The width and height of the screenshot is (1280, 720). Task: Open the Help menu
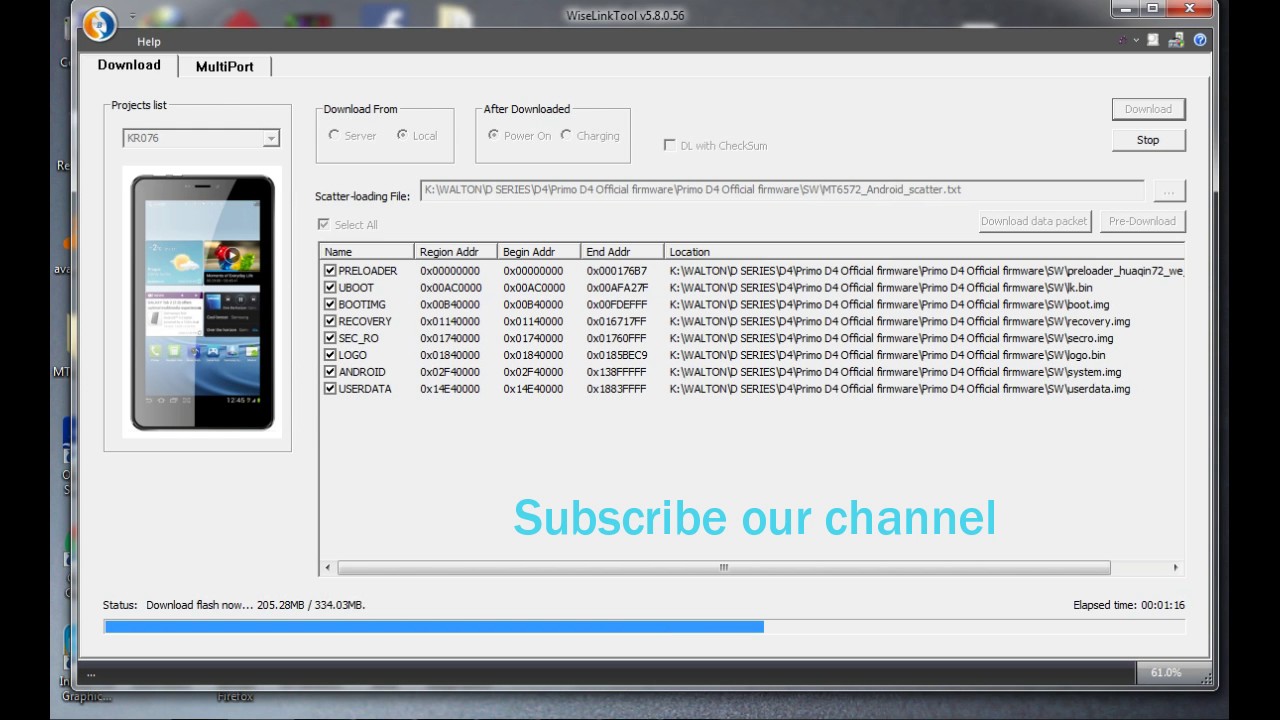149,42
